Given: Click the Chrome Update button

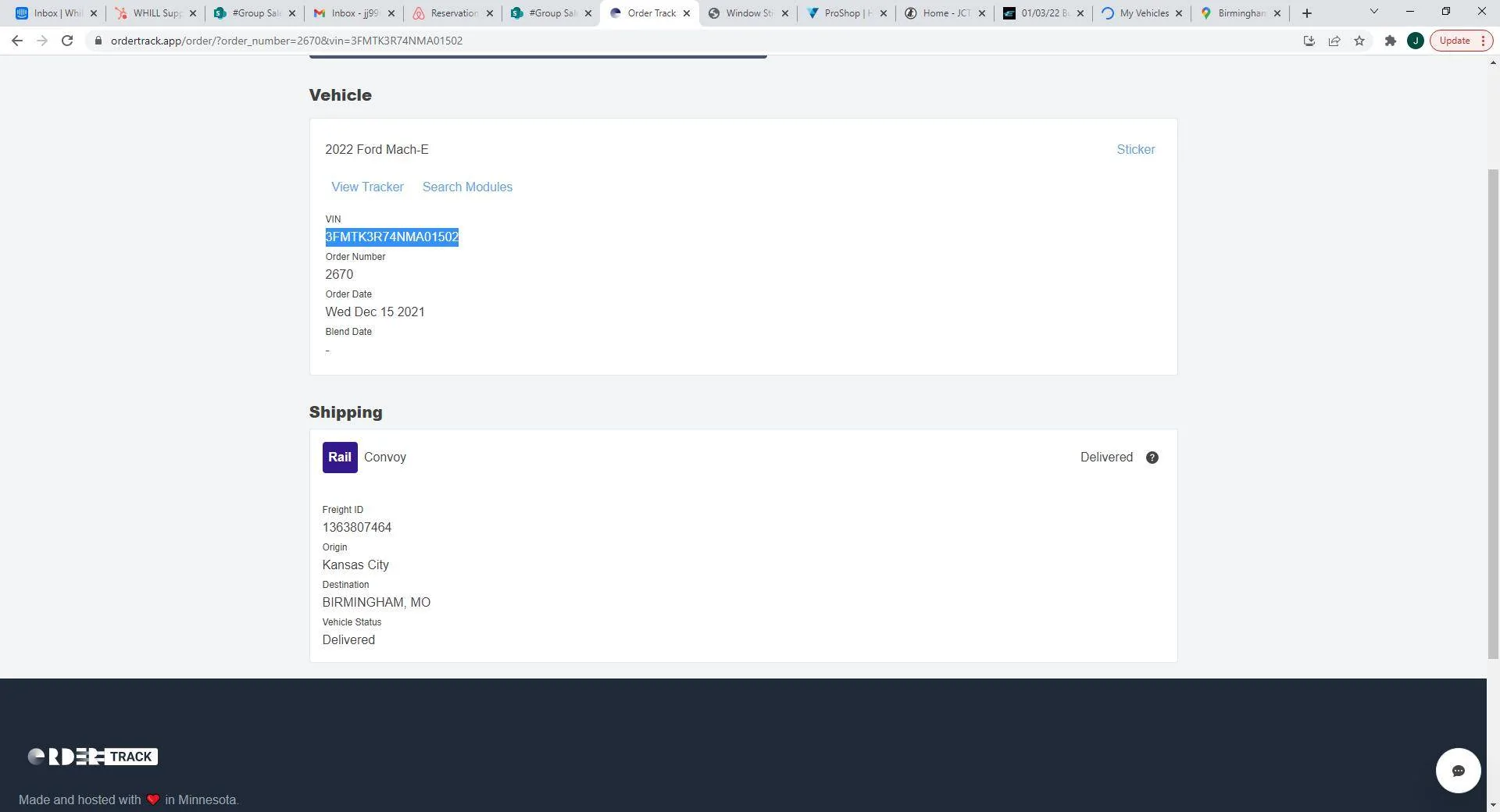Looking at the screenshot, I should point(1455,41).
